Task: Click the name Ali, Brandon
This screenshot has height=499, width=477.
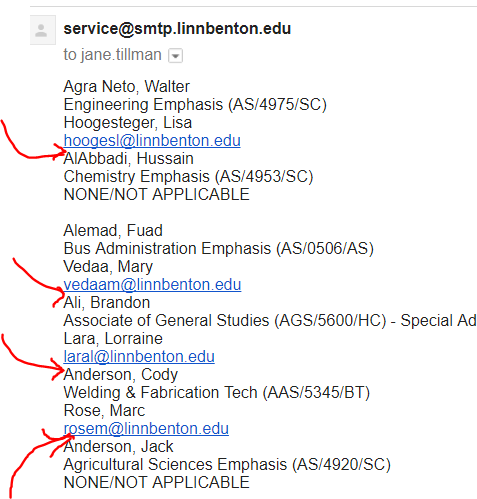Action: click(107, 303)
